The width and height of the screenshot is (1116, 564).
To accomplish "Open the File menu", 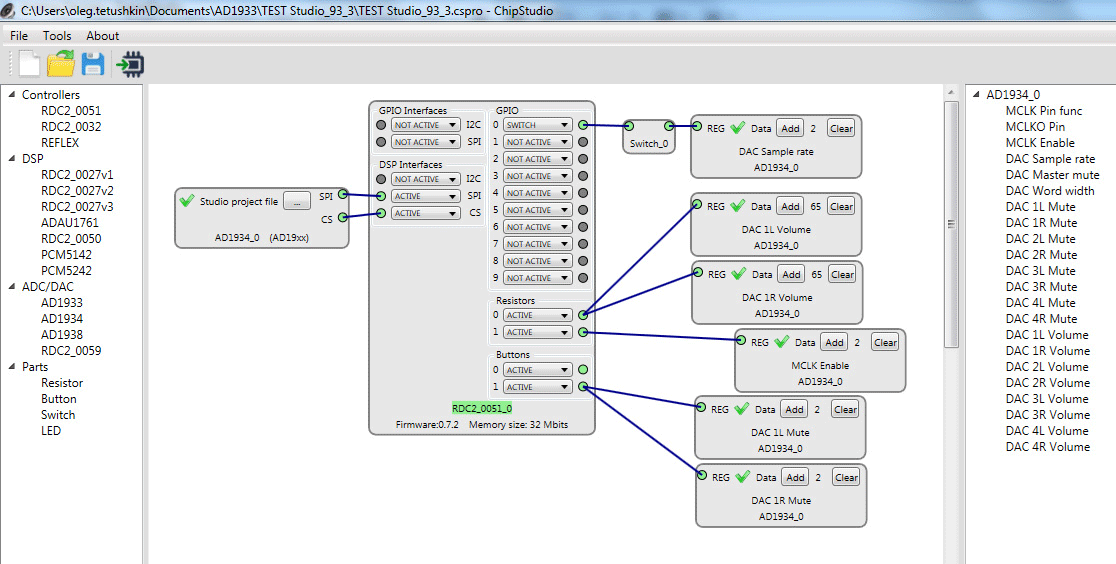I will click(19, 36).
